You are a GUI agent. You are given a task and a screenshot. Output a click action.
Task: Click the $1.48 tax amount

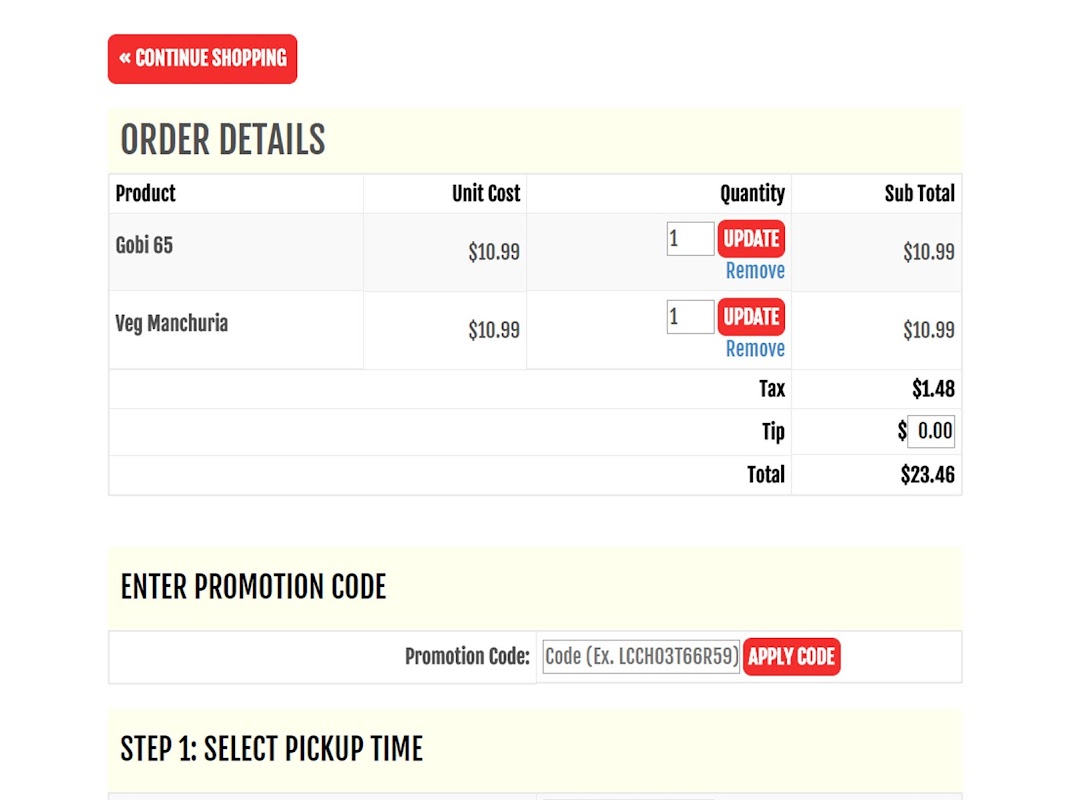pos(933,389)
